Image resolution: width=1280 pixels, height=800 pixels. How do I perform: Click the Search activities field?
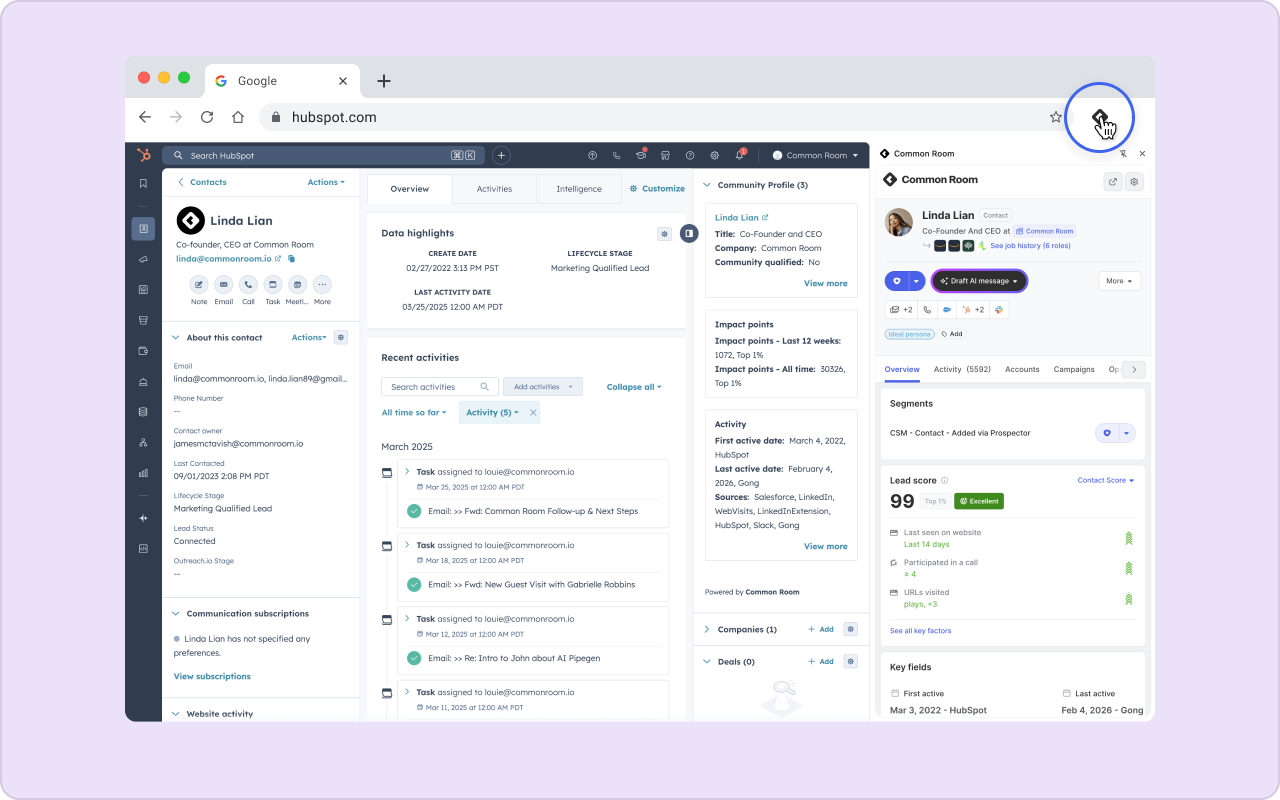click(x=439, y=387)
